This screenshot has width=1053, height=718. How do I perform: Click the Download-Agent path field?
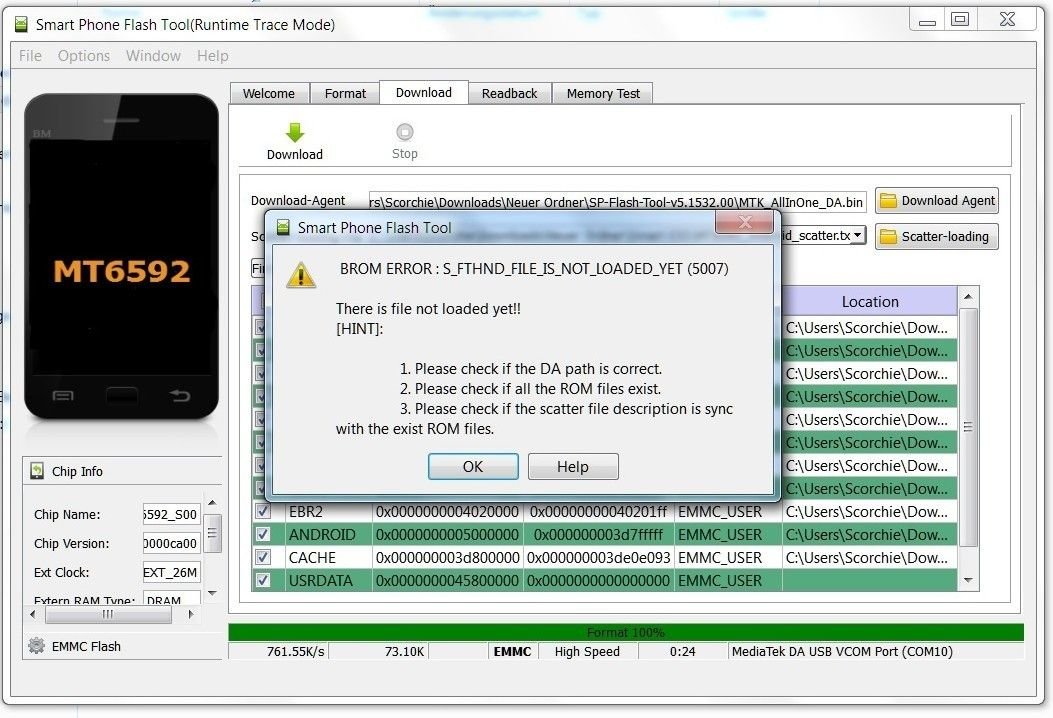click(x=617, y=201)
